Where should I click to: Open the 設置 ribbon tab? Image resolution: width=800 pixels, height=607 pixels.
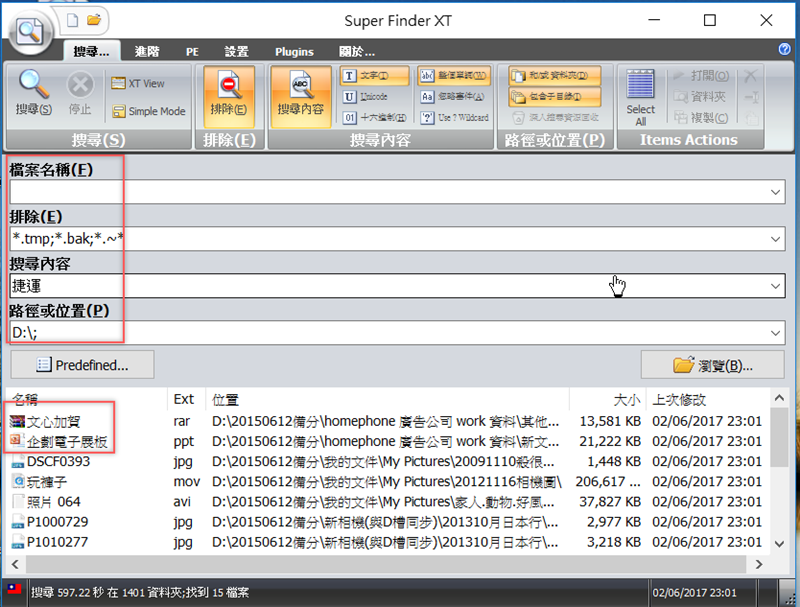click(236, 52)
